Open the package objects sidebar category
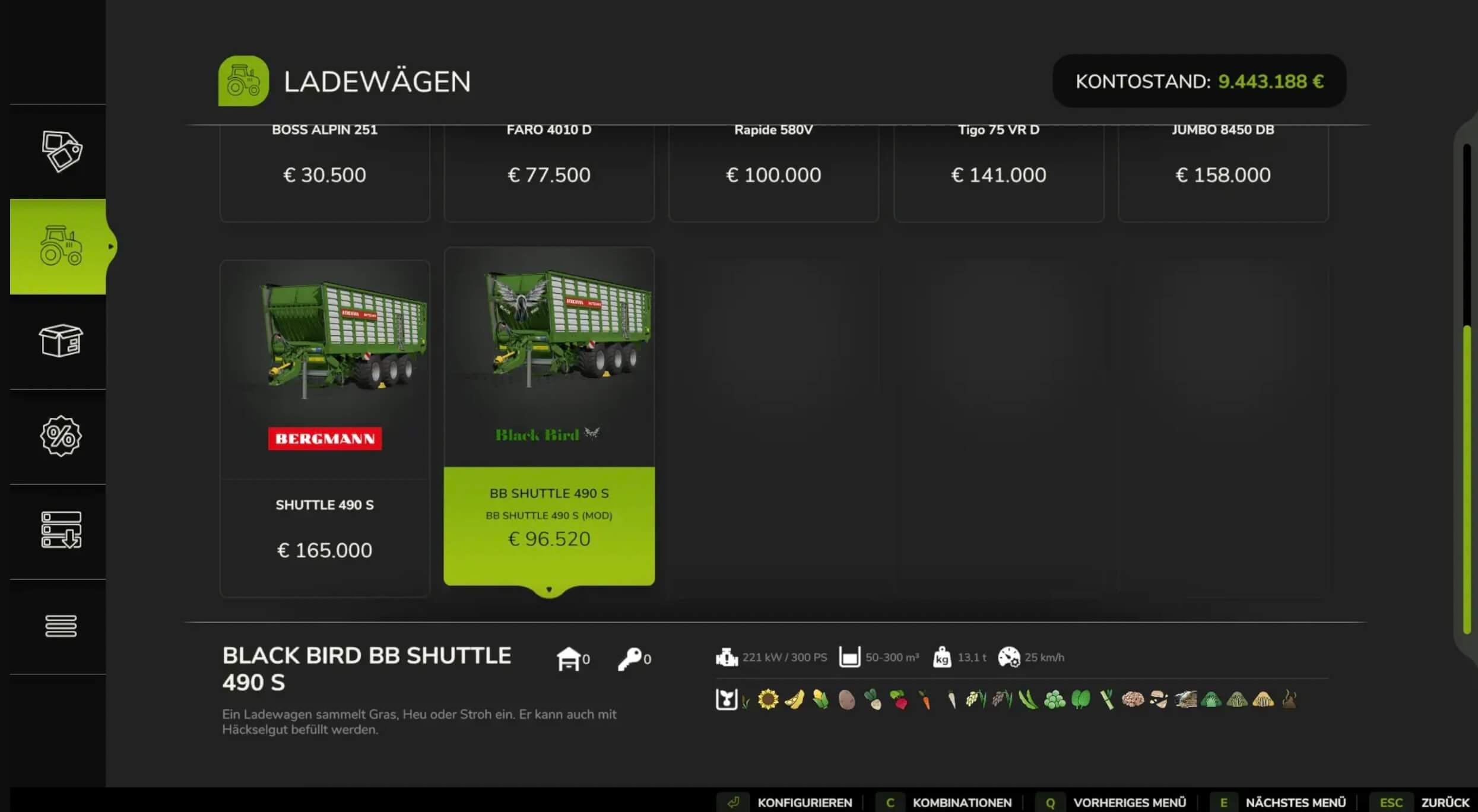The image size is (1478, 812). click(x=61, y=341)
